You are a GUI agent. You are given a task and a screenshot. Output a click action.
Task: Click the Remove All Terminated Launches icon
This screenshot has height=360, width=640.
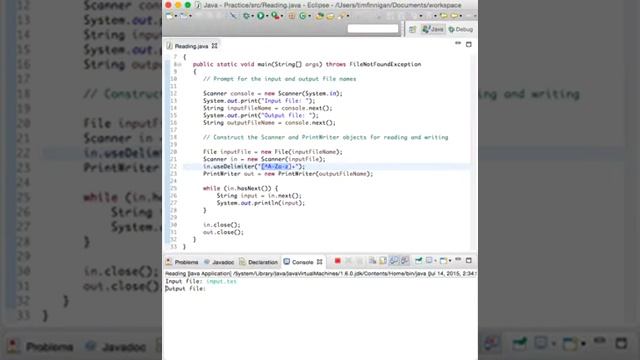click(359, 261)
